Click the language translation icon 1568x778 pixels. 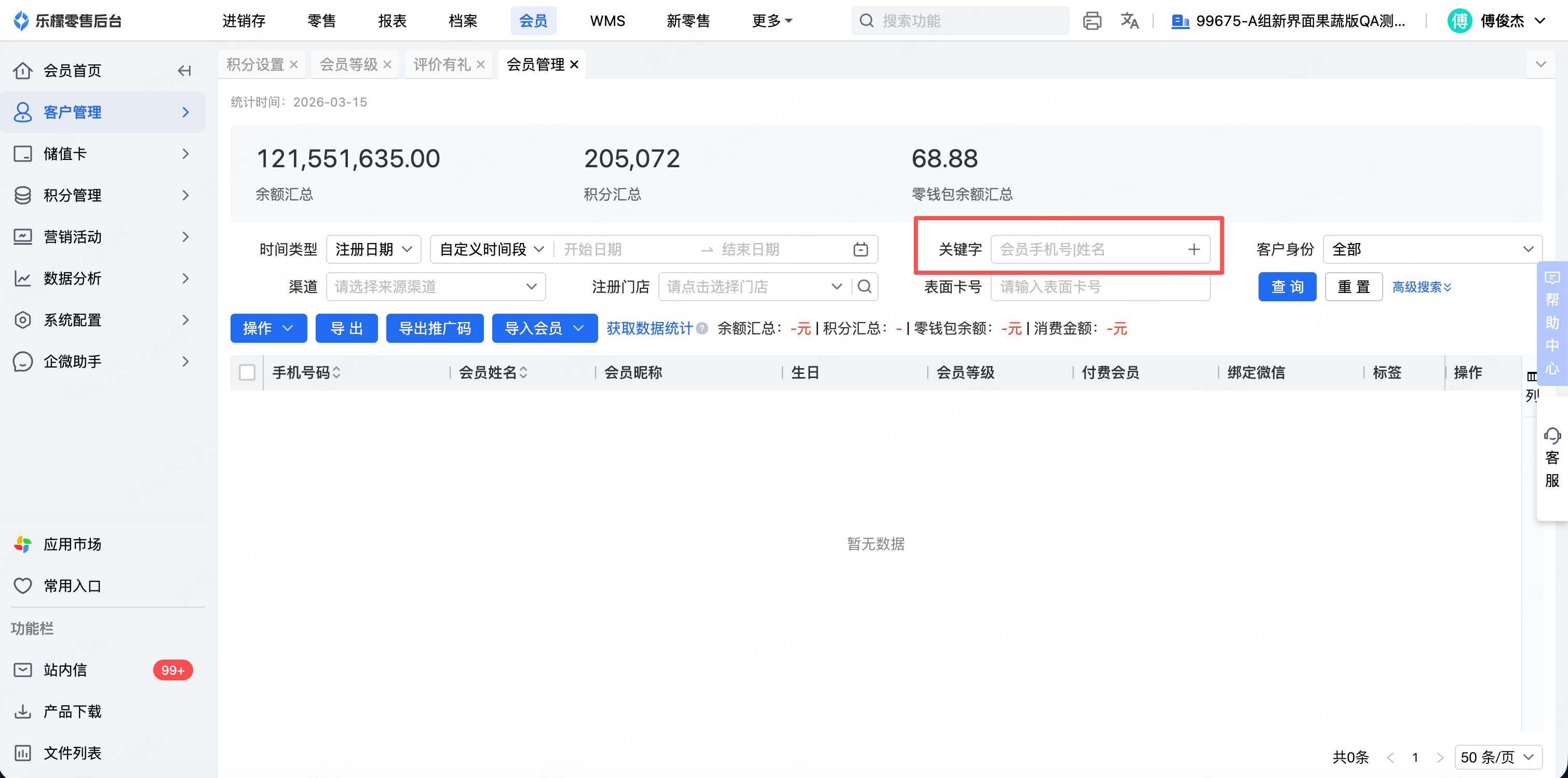pyautogui.click(x=1129, y=21)
